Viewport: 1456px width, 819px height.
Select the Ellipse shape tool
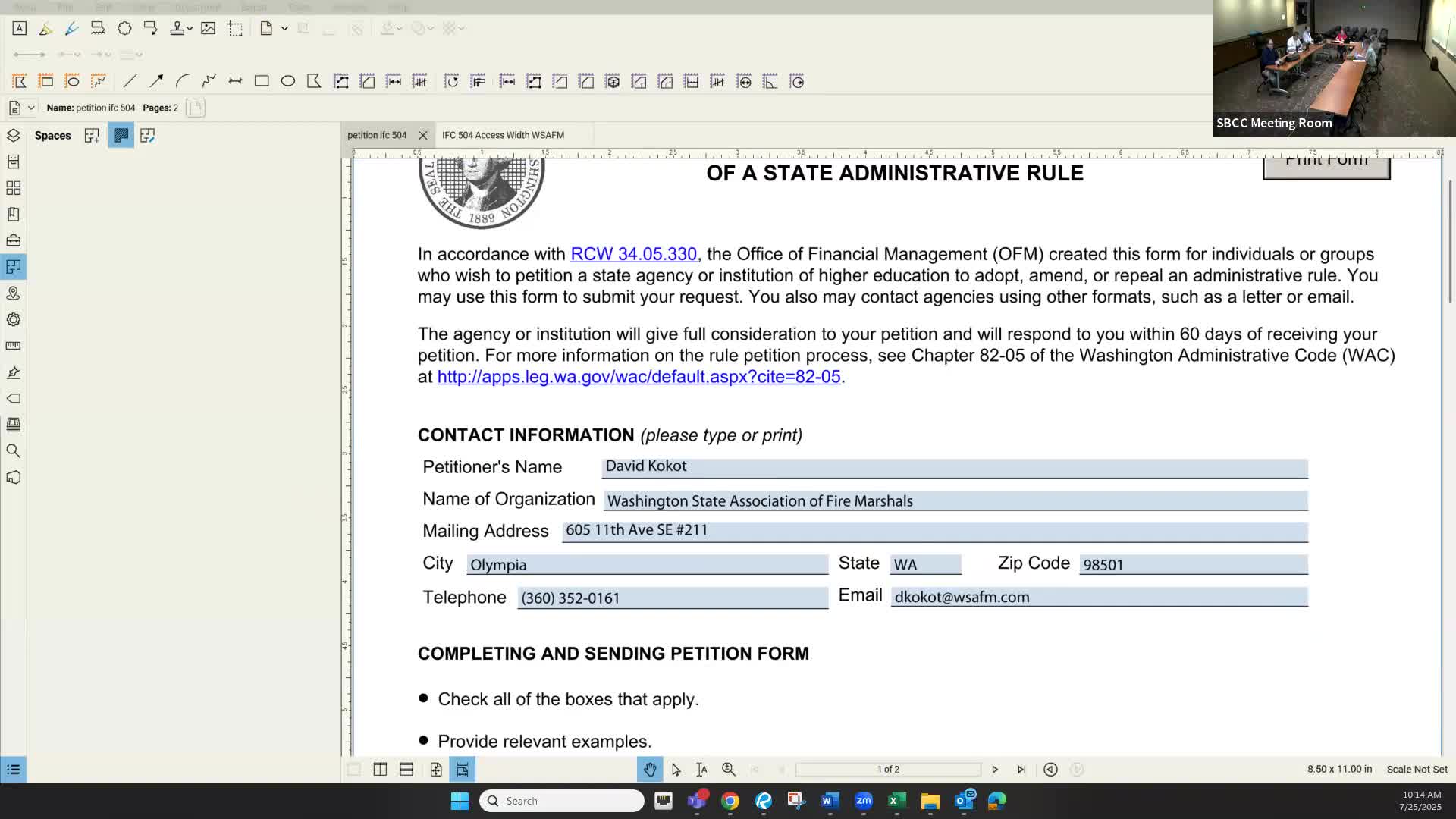(x=288, y=81)
